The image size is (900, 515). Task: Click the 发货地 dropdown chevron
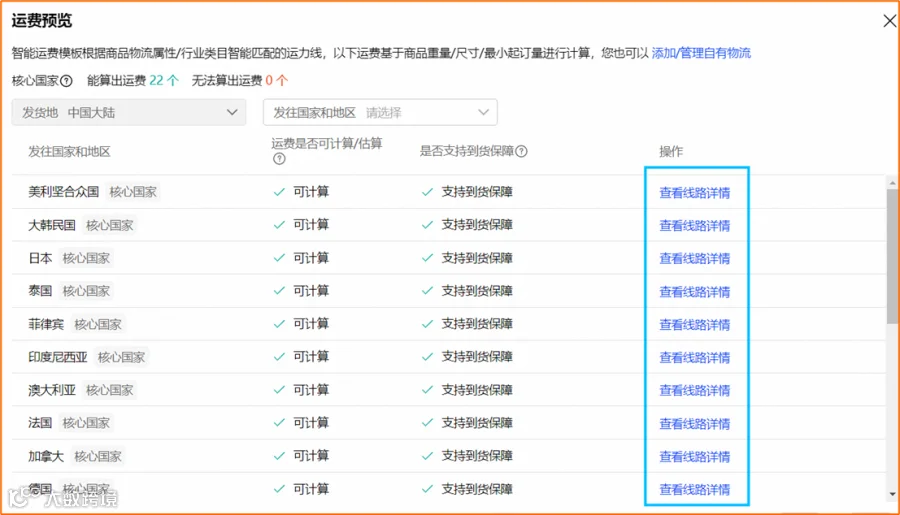click(x=232, y=112)
